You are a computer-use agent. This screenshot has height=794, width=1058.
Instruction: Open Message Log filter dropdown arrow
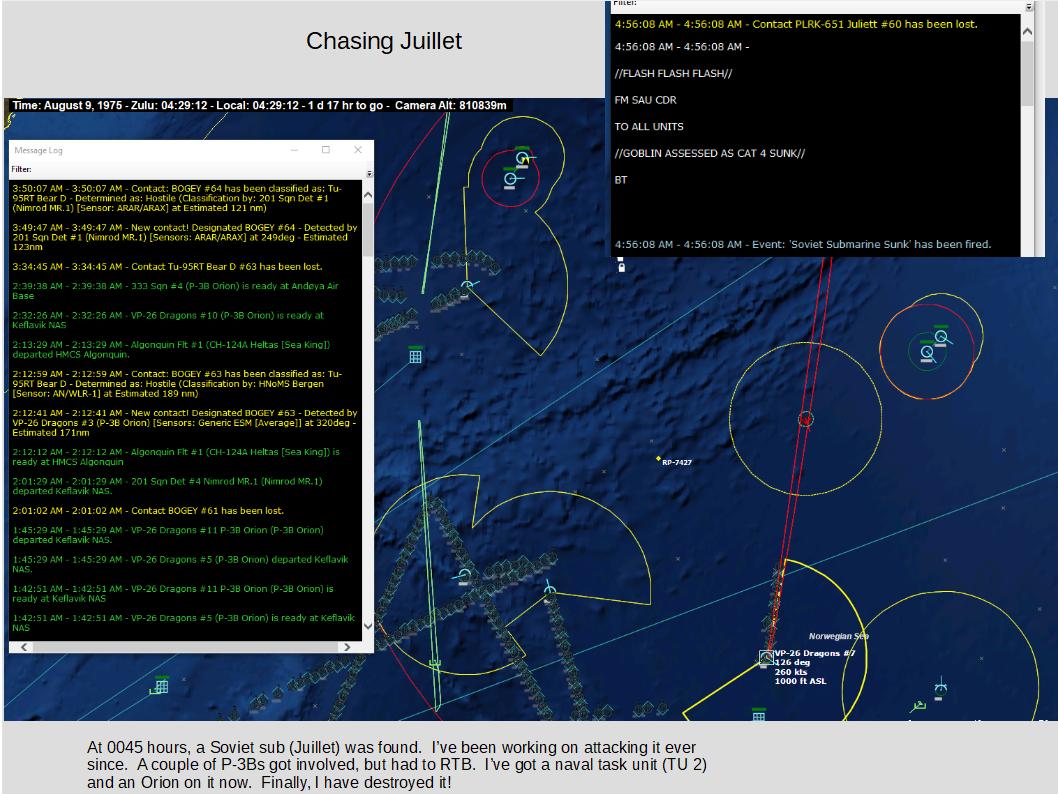[369, 174]
